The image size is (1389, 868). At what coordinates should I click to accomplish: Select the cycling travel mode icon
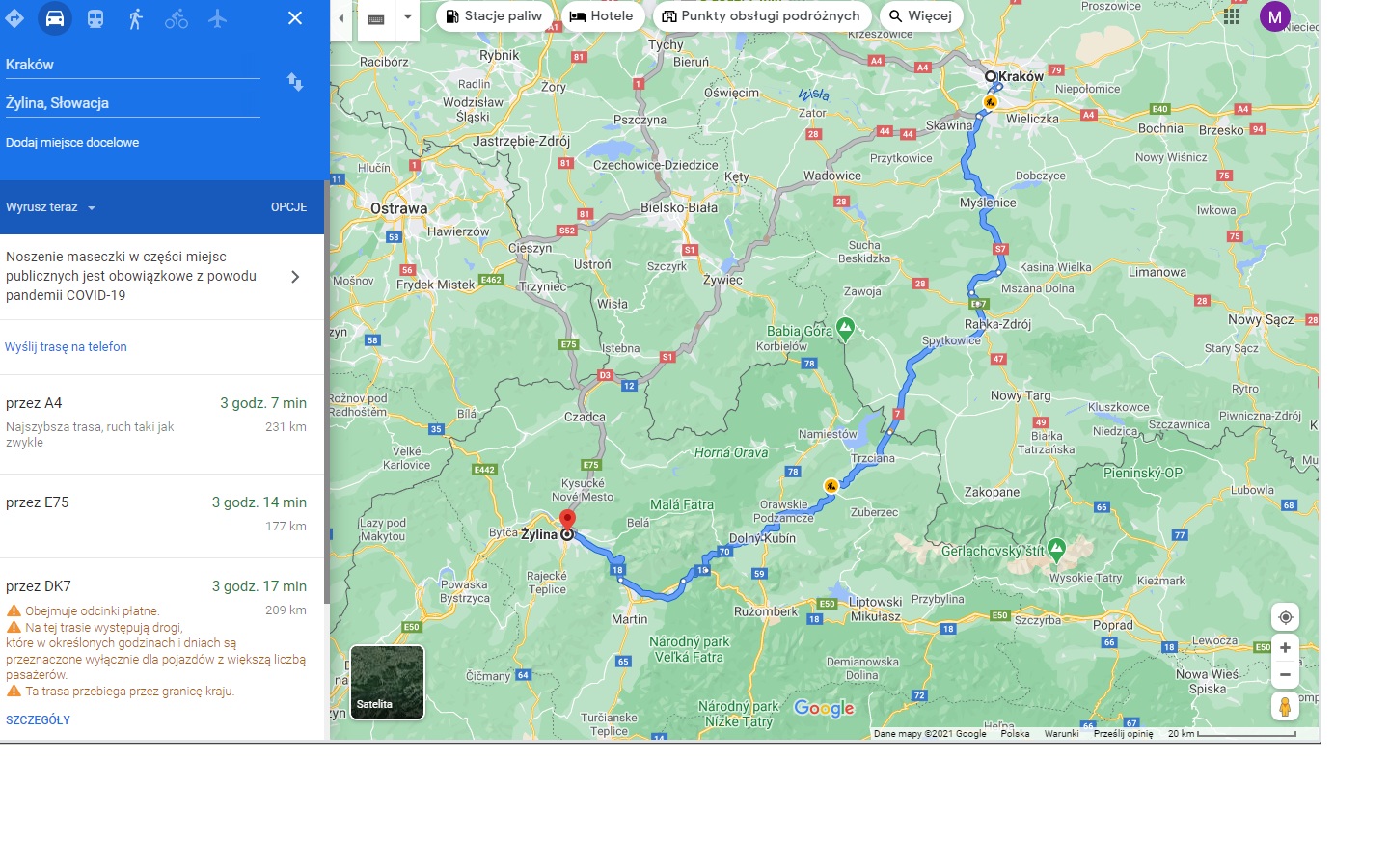point(177,18)
